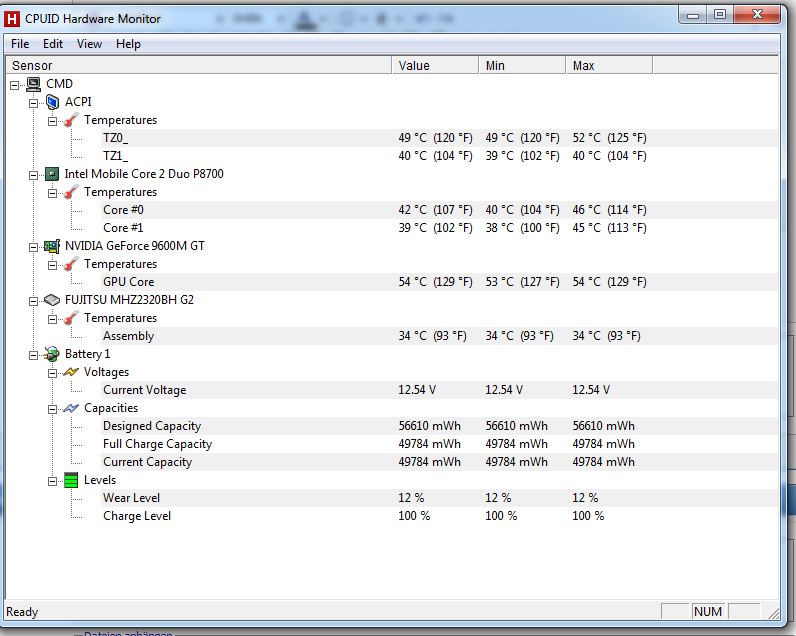The height and width of the screenshot is (636, 796).
Task: Click the thermometer icon under NVIDIA GeForce
Action: click(x=71, y=264)
